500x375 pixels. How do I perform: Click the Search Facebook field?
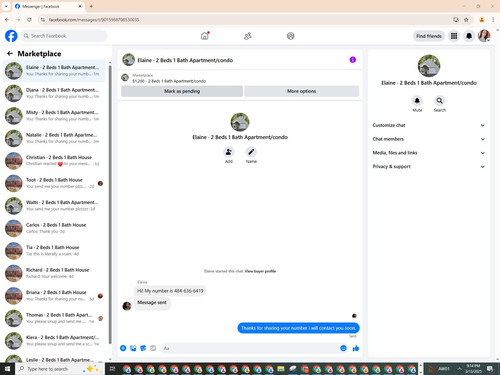pos(64,36)
